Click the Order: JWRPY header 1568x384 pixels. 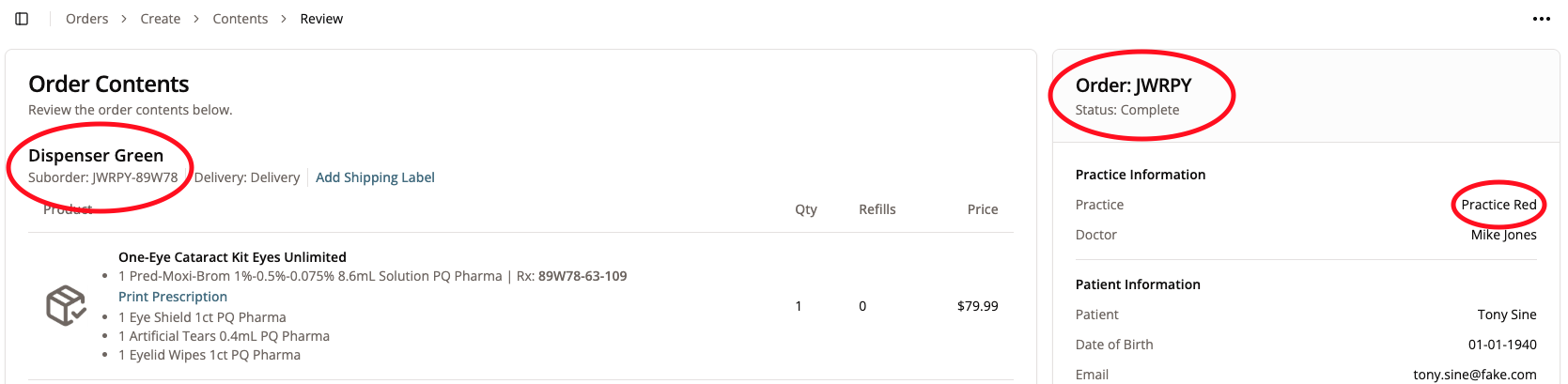[x=1133, y=85]
